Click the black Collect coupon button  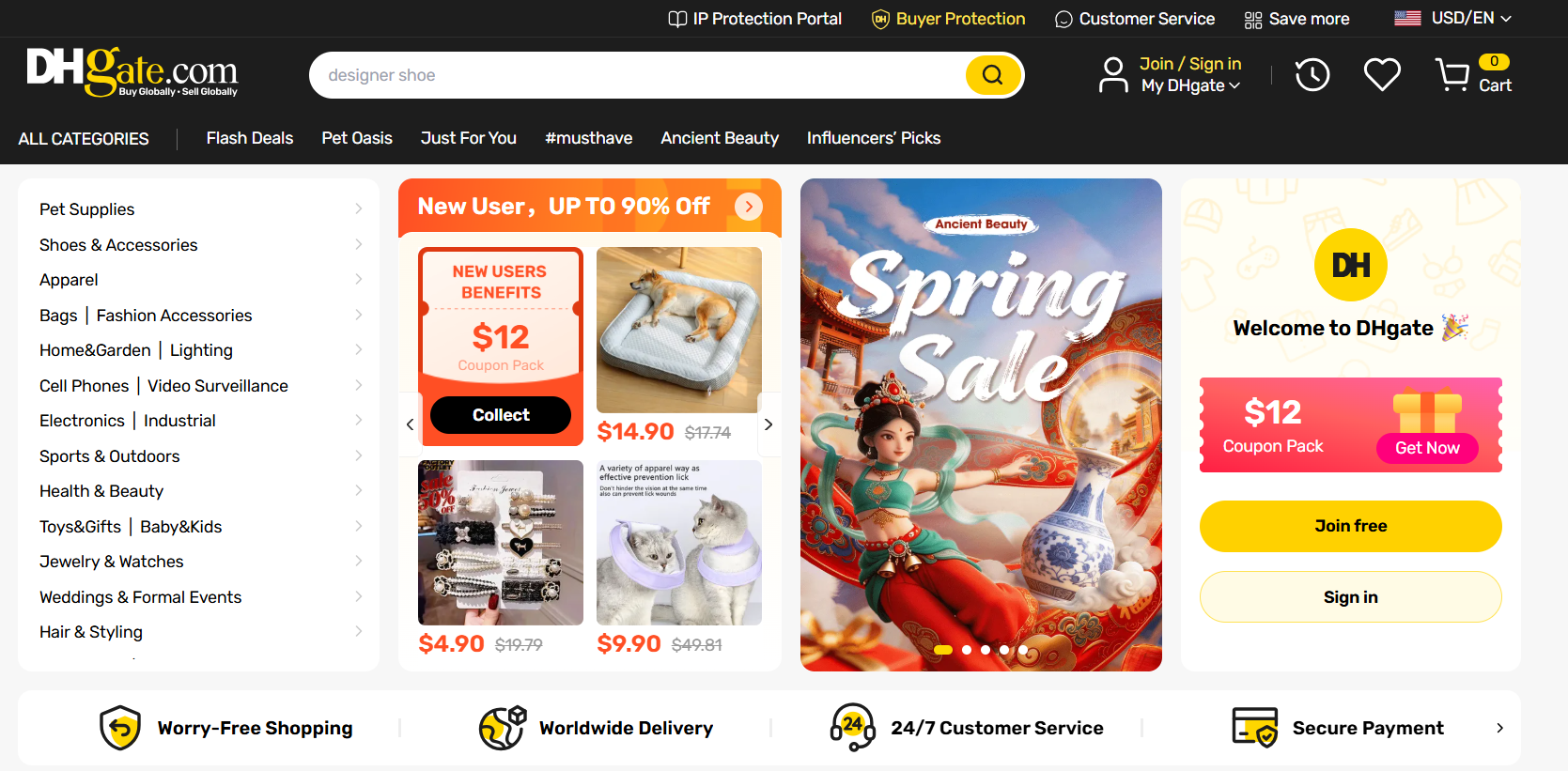501,415
